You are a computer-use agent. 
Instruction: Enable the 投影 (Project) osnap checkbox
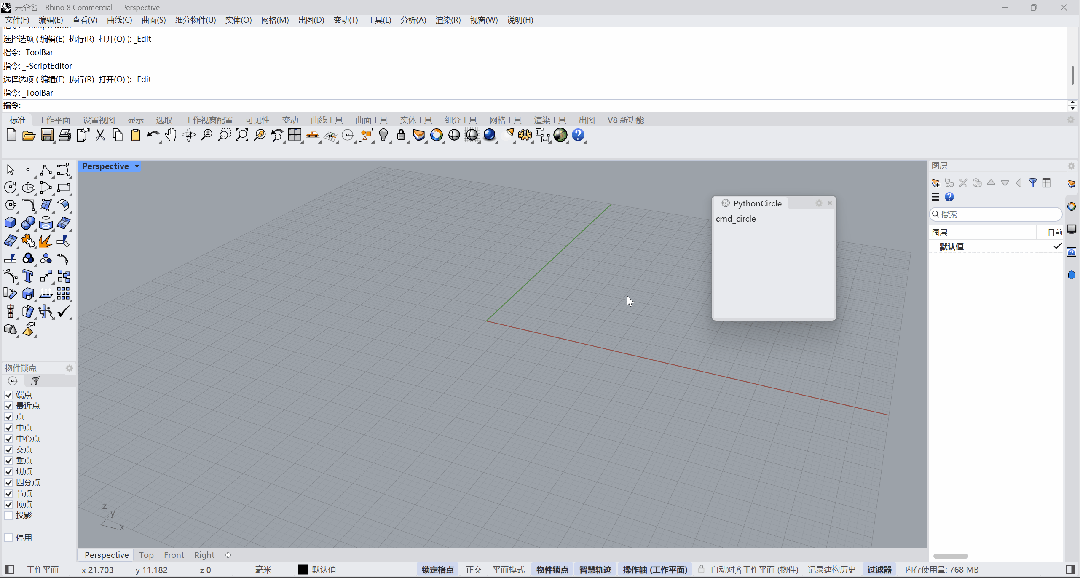(9, 515)
